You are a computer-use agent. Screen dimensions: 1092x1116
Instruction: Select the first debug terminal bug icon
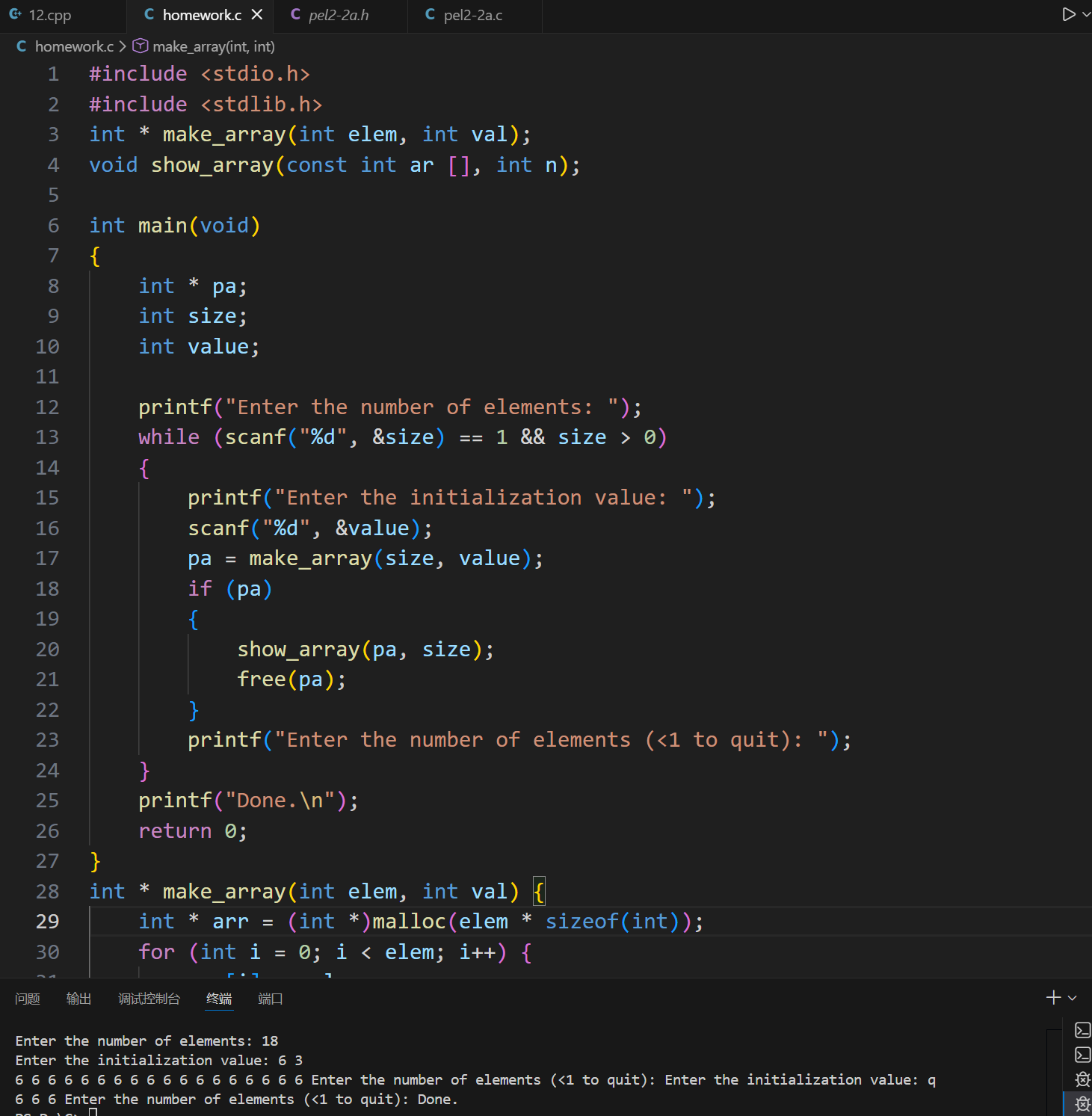pos(1082,1079)
